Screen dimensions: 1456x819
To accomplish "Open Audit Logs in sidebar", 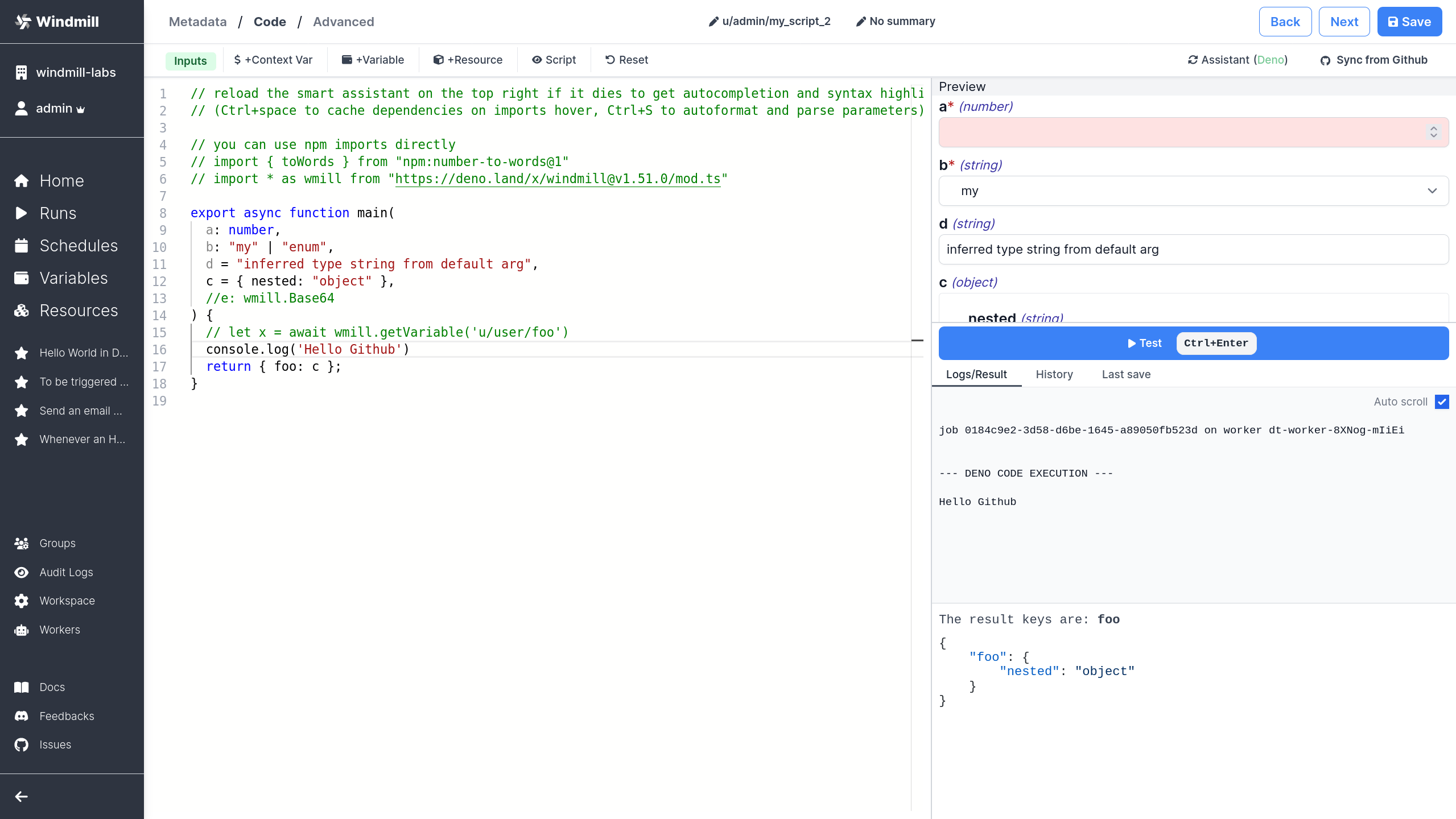I will coord(66,572).
